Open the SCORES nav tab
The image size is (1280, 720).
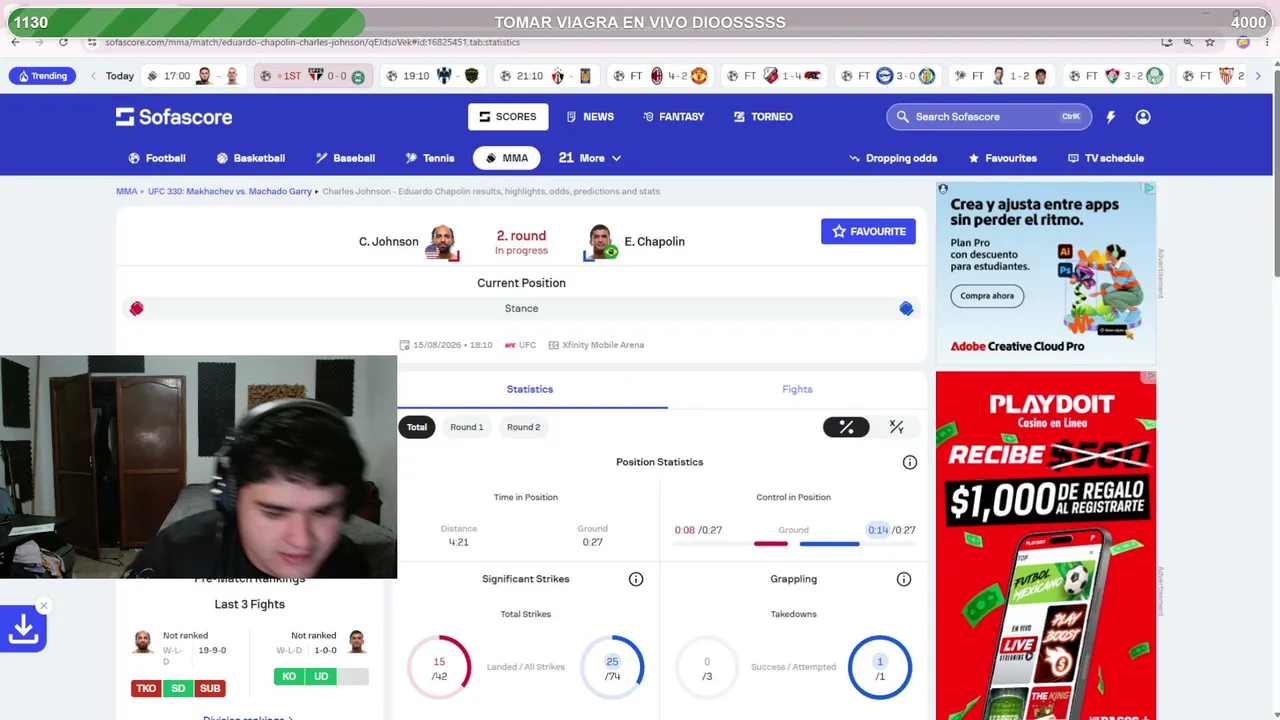click(x=508, y=117)
